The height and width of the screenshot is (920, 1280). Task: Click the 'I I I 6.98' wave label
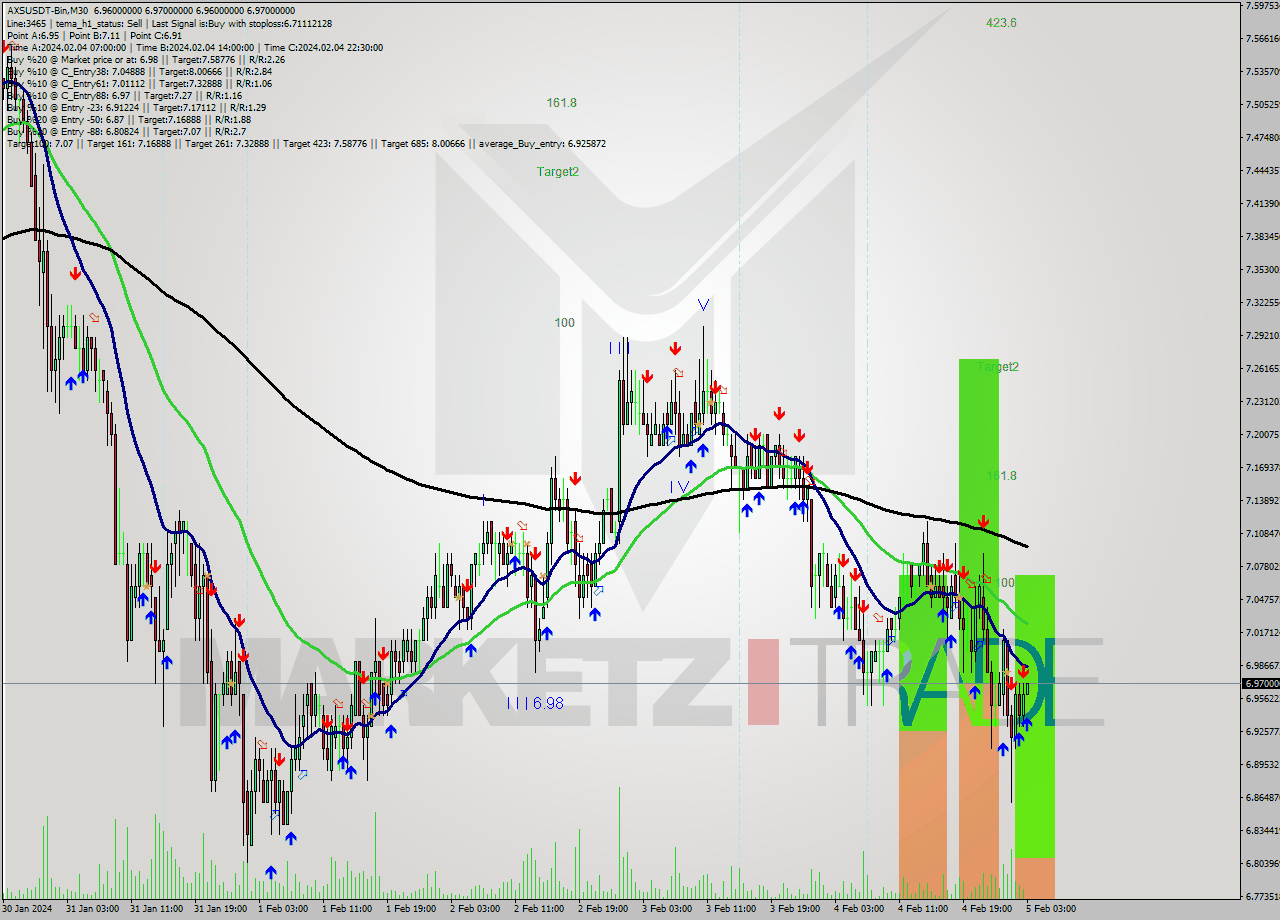[534, 703]
